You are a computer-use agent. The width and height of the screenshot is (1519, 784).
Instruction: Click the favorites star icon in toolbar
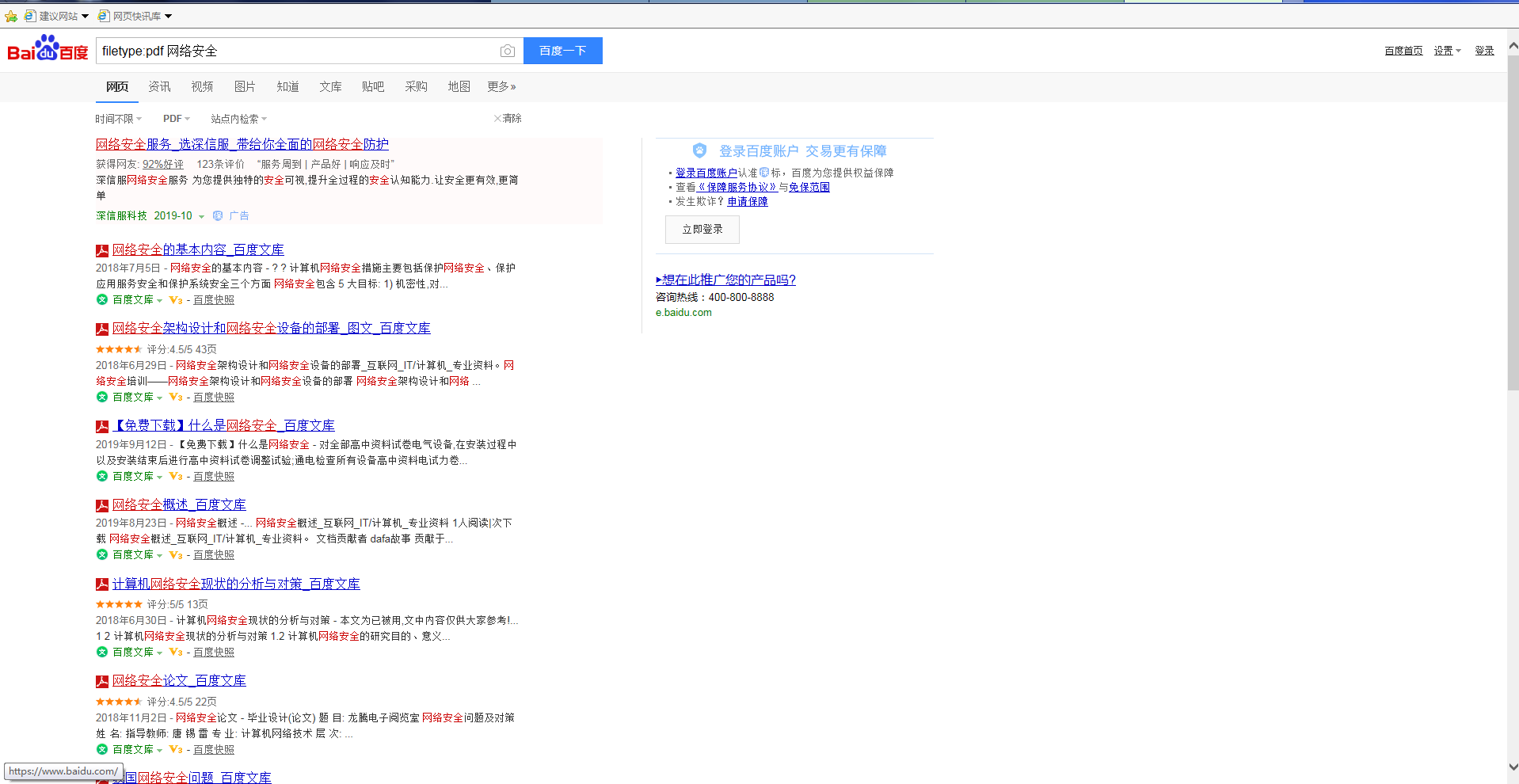[x=11, y=16]
